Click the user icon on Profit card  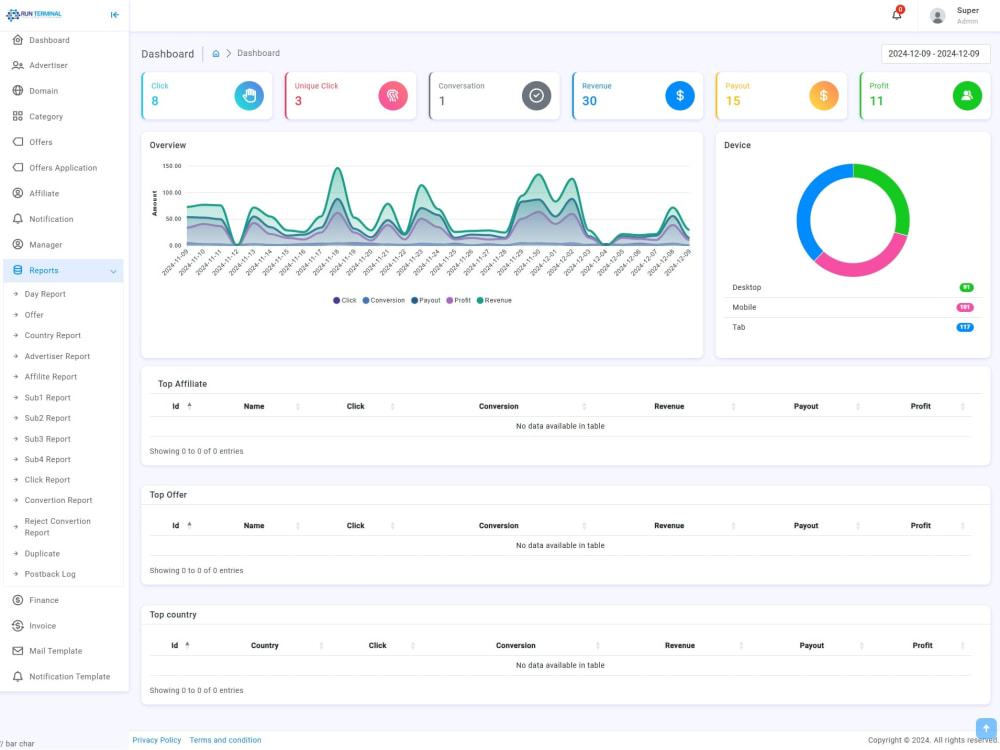pos(967,96)
